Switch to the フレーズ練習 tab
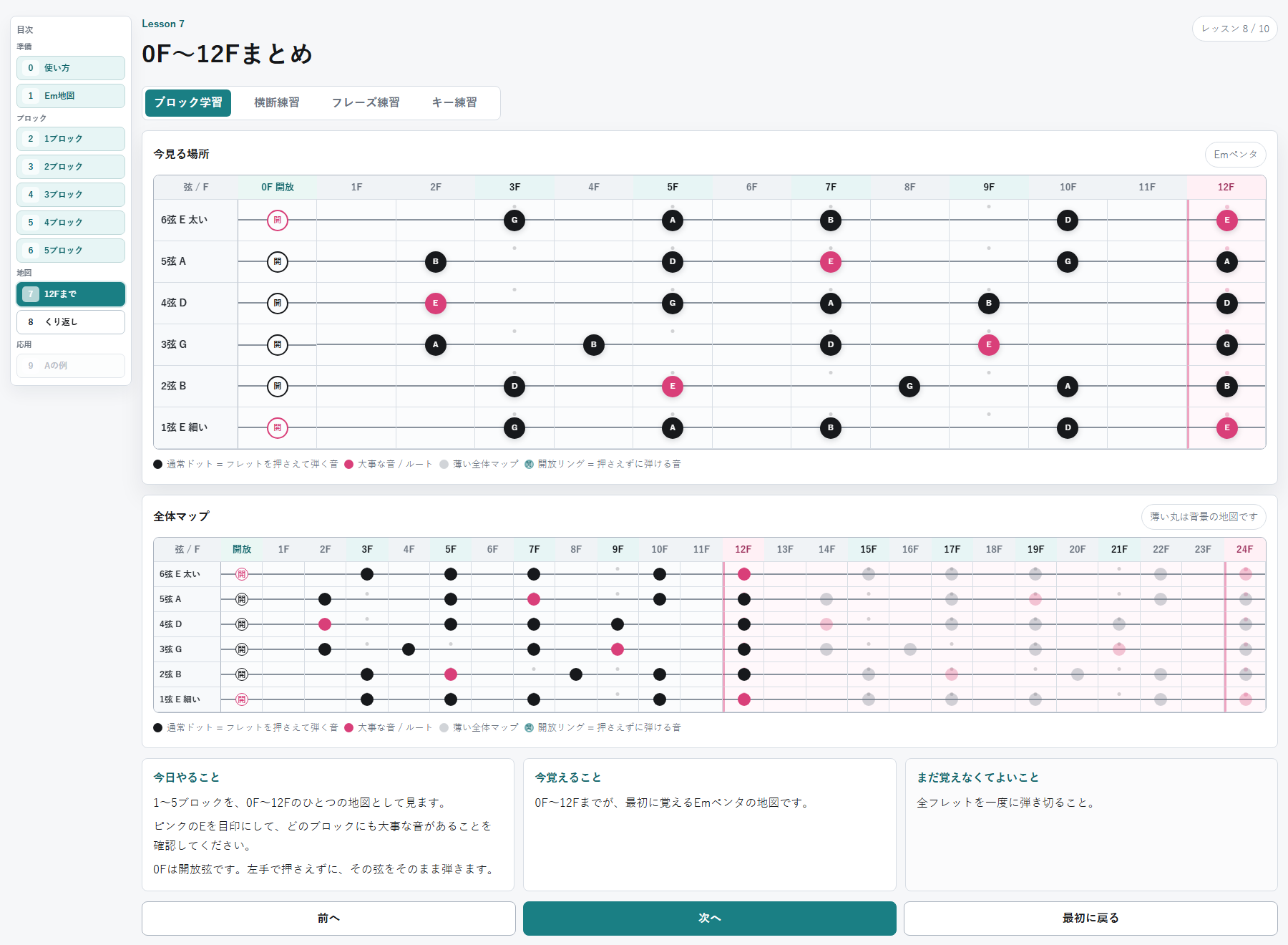The image size is (1288, 945). (366, 103)
